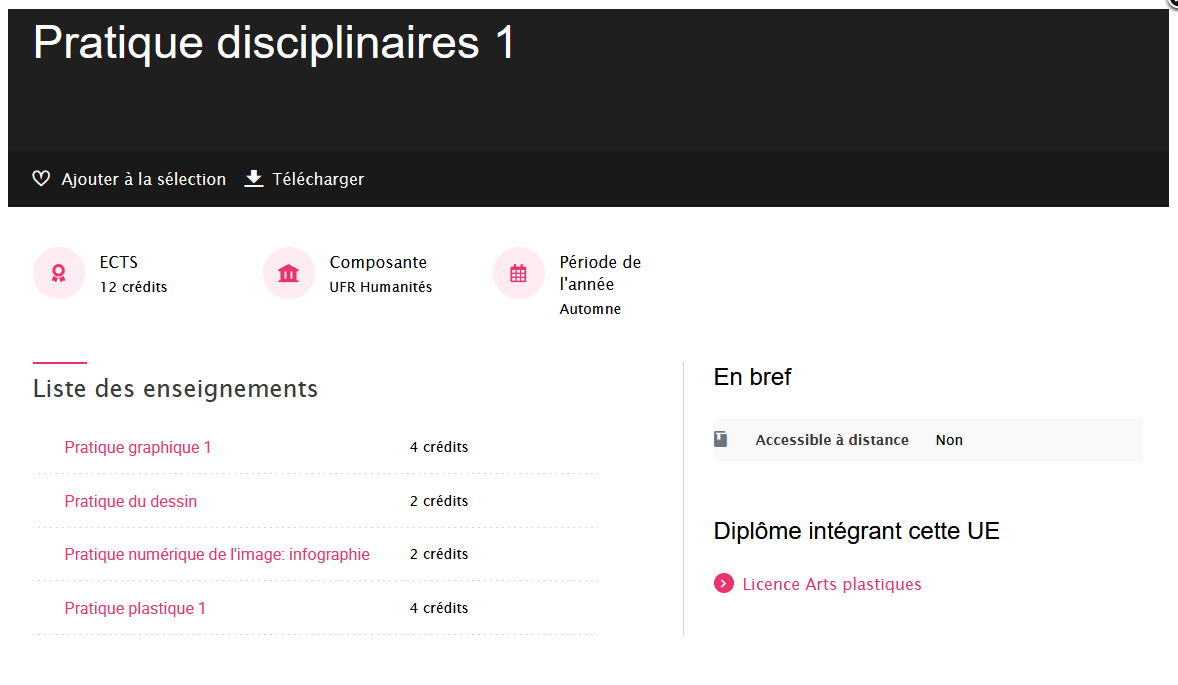
Task: Click the Composante building icon
Action: 288,273
